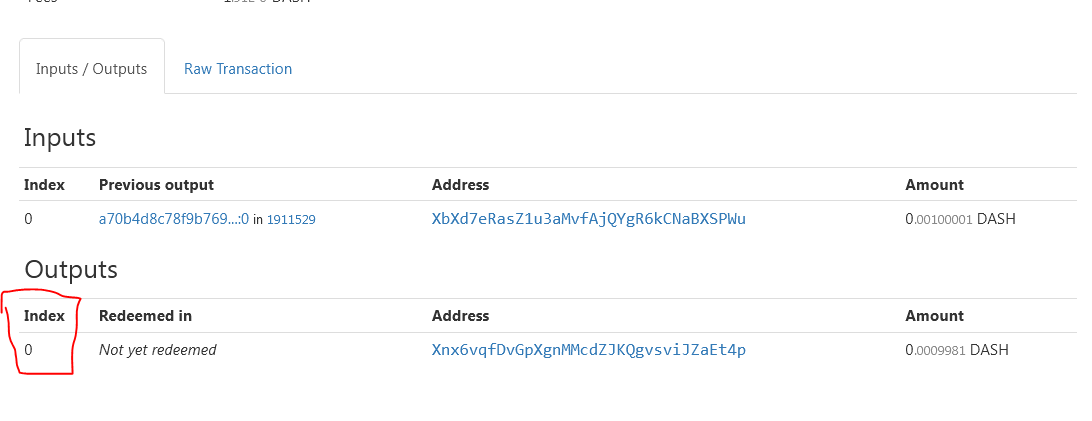Open output address Xnx6vqfDvGpXgnMMcdZJKQgvsviJZaEt4p
The height and width of the screenshot is (421, 1092).
[588, 349]
